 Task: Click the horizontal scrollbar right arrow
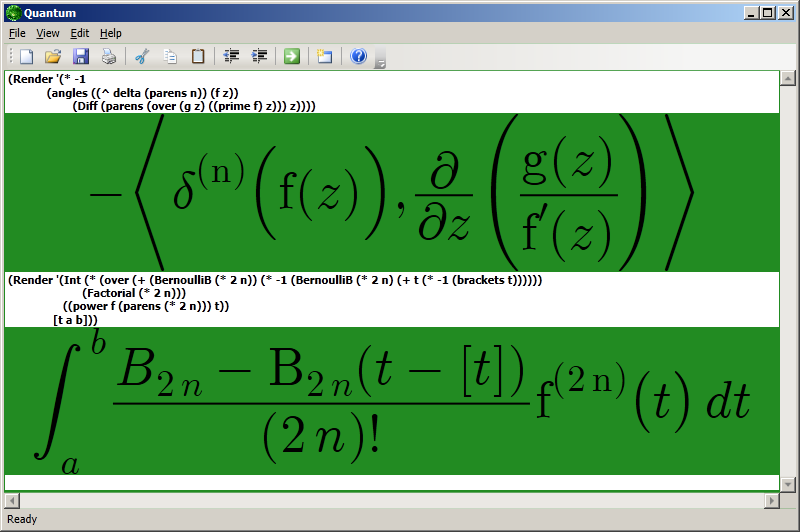pyautogui.click(x=771, y=501)
